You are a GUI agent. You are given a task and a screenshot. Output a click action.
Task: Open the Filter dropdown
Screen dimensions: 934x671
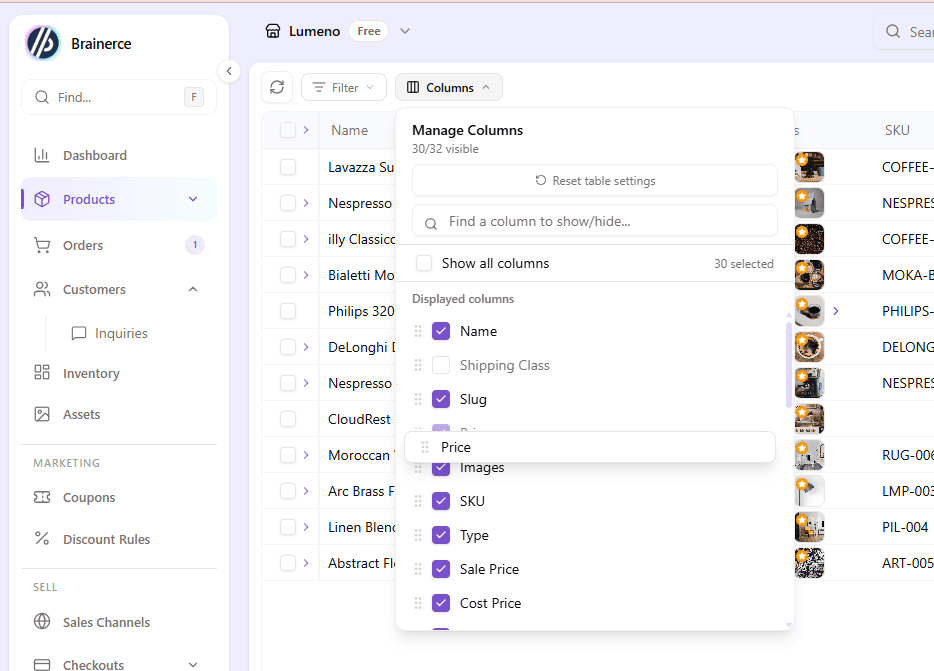tap(344, 88)
